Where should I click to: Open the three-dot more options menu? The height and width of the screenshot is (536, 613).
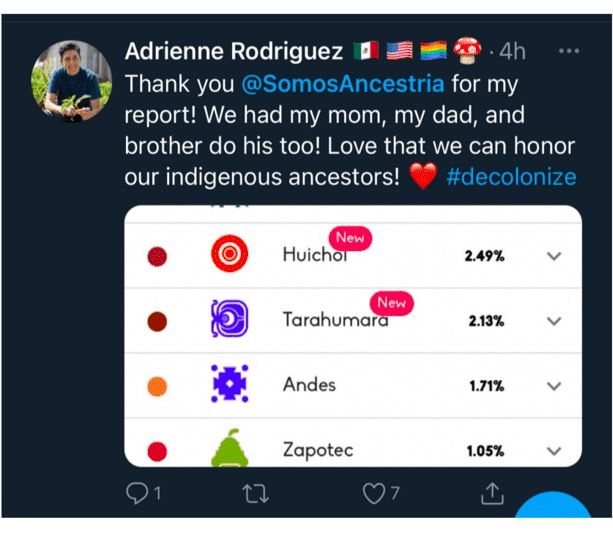569,51
